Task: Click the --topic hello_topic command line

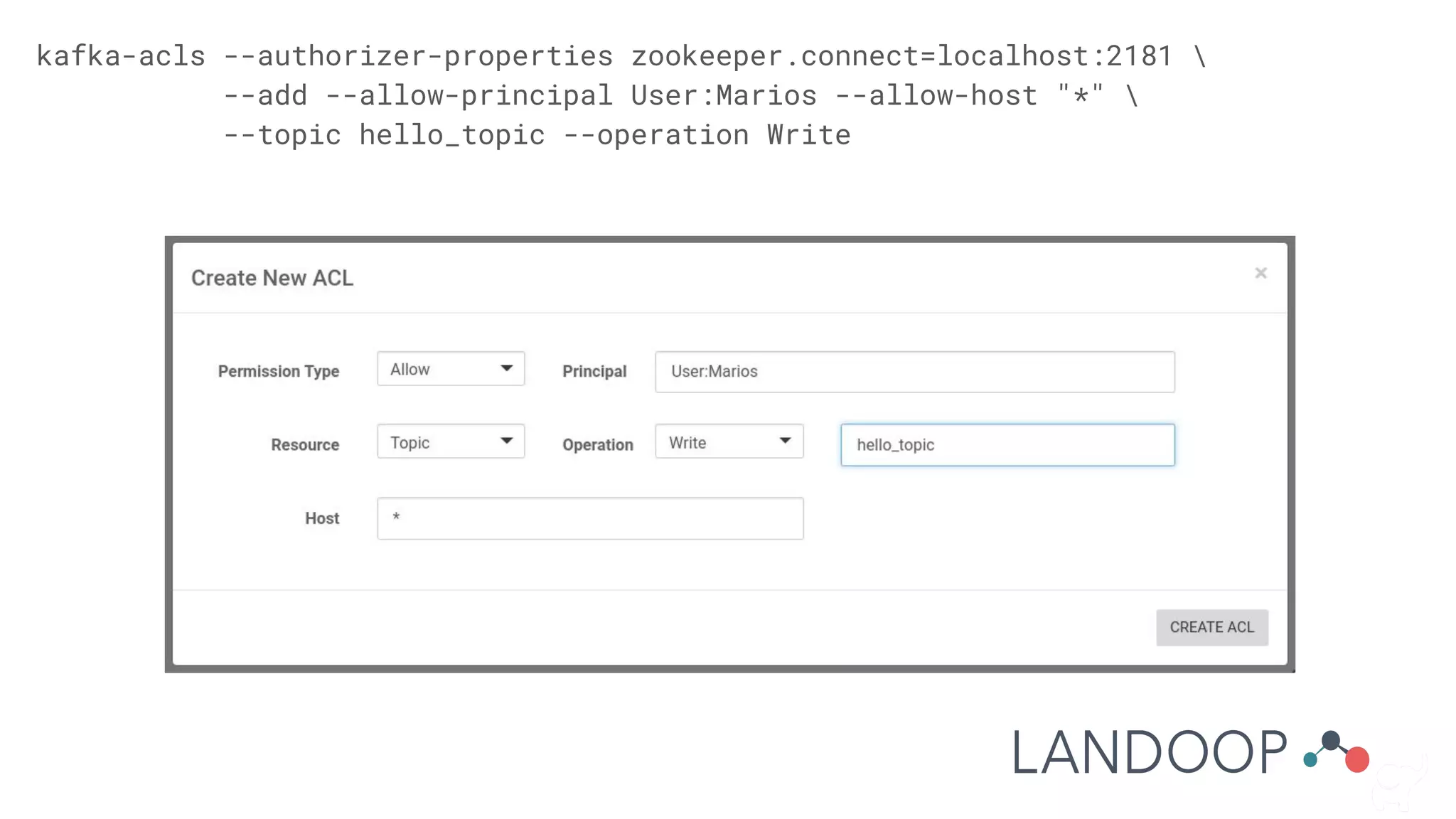Action: pos(537,136)
